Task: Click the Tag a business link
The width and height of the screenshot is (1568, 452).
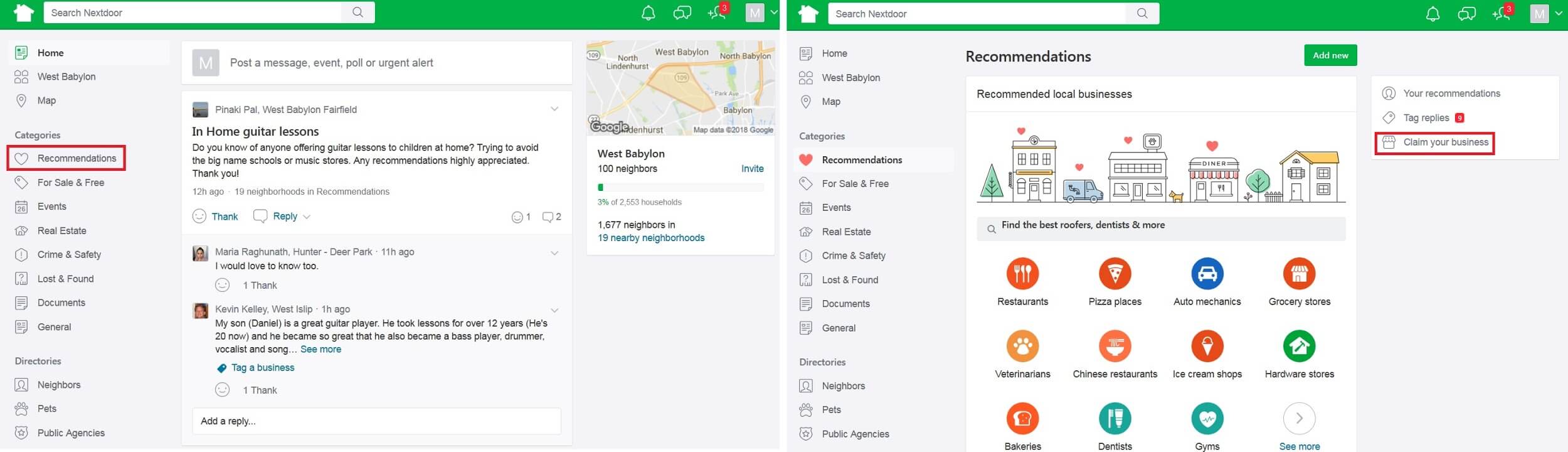Action: (x=263, y=368)
